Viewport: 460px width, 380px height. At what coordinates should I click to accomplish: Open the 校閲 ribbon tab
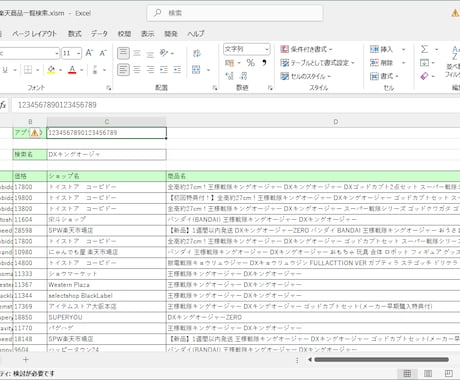pyautogui.click(x=124, y=34)
